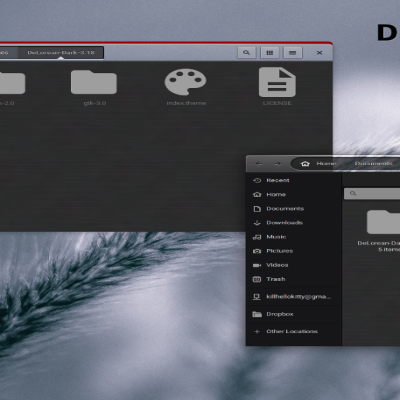This screenshot has width=400, height=400.
Task: Open Recent in the sidebar
Action: click(294, 180)
